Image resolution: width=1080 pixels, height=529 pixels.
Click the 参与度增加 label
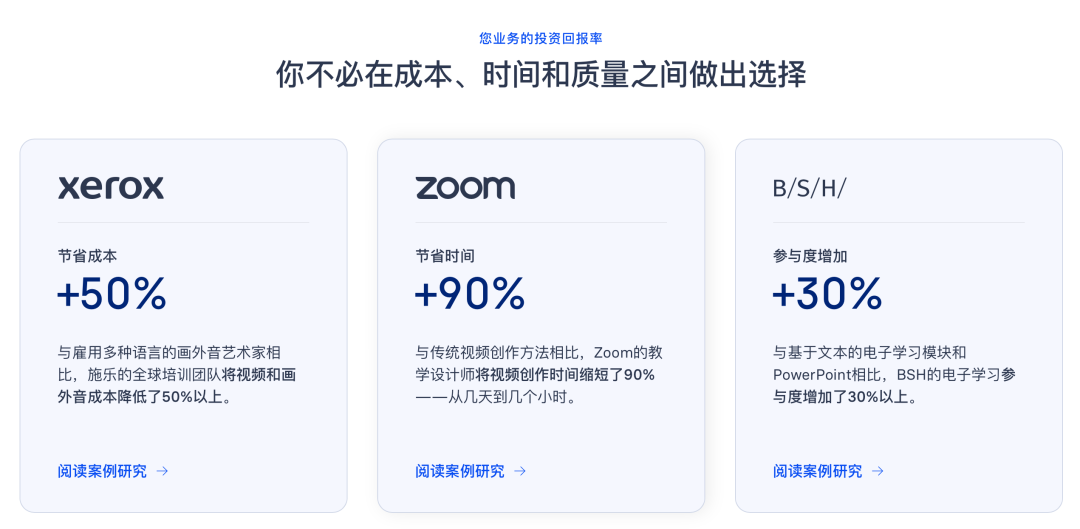[x=810, y=256]
